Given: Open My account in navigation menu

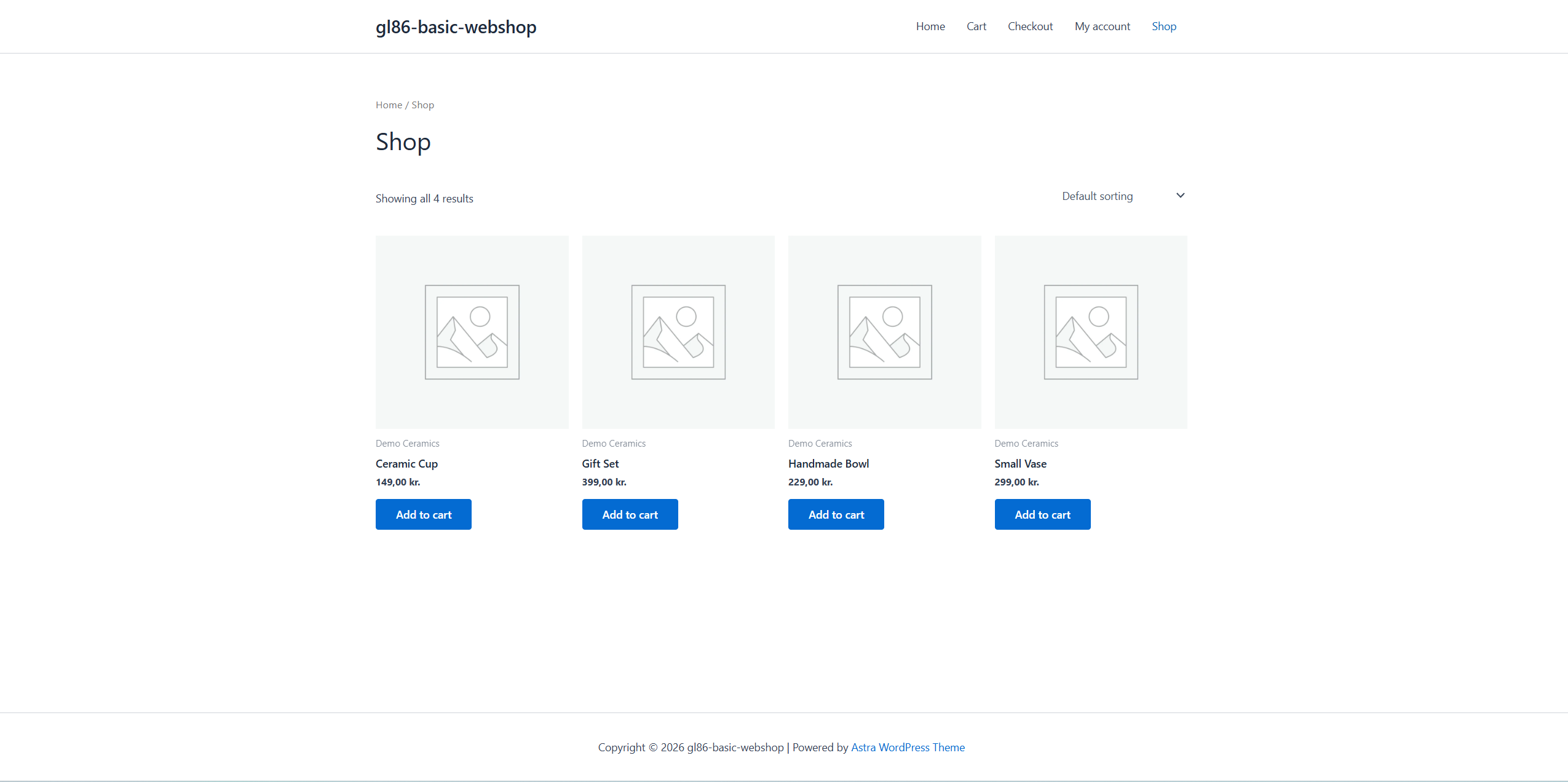Looking at the screenshot, I should pyautogui.click(x=1103, y=26).
